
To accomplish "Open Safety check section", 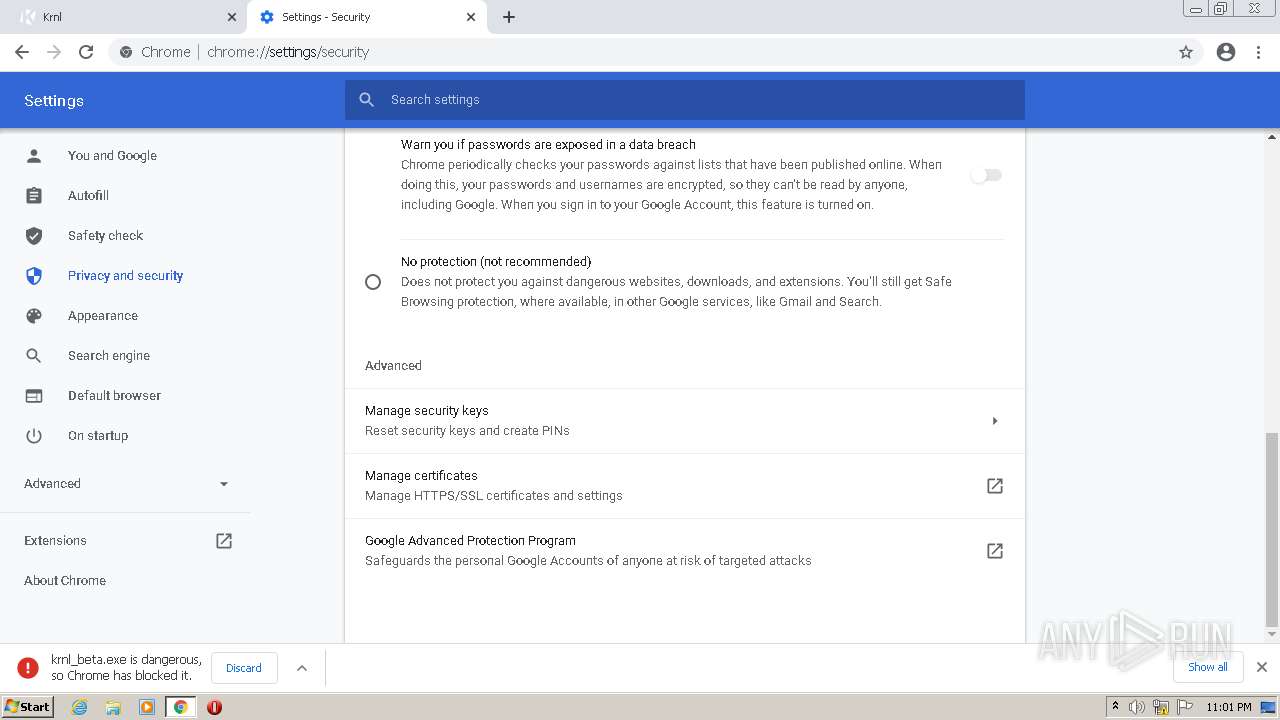I will coord(105,236).
